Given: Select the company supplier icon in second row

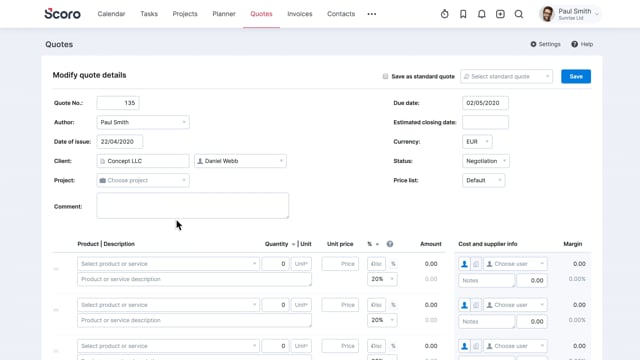Looking at the screenshot, I should (x=476, y=305).
